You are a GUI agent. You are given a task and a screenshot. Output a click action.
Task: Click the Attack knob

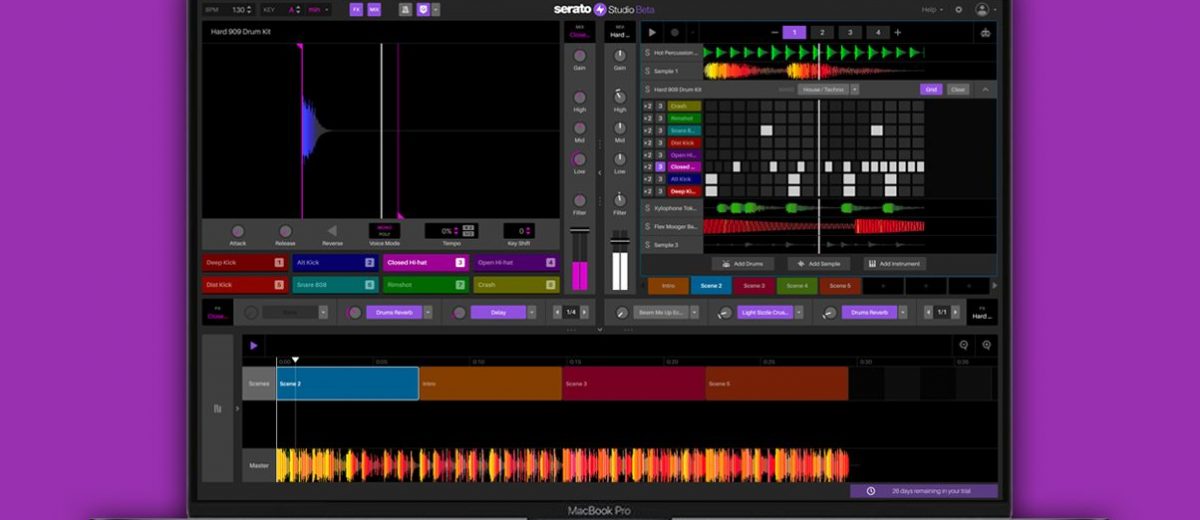[238, 231]
